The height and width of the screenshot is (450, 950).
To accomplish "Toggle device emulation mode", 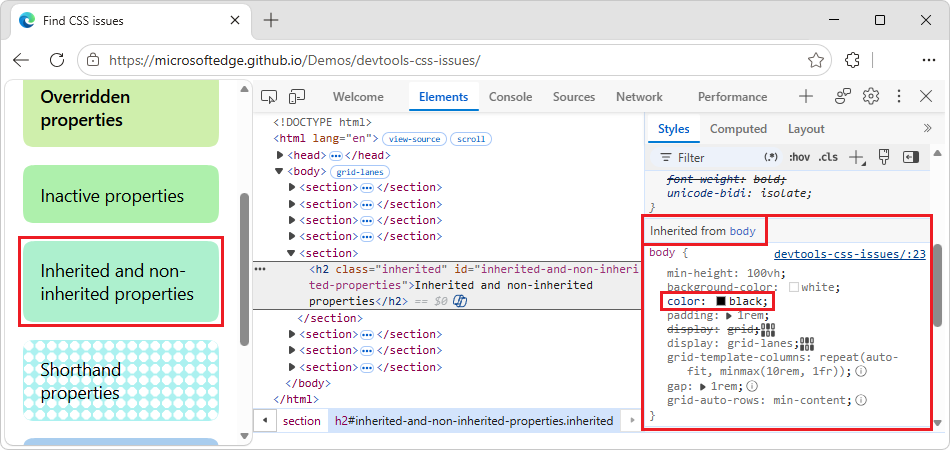I will tap(297, 96).
